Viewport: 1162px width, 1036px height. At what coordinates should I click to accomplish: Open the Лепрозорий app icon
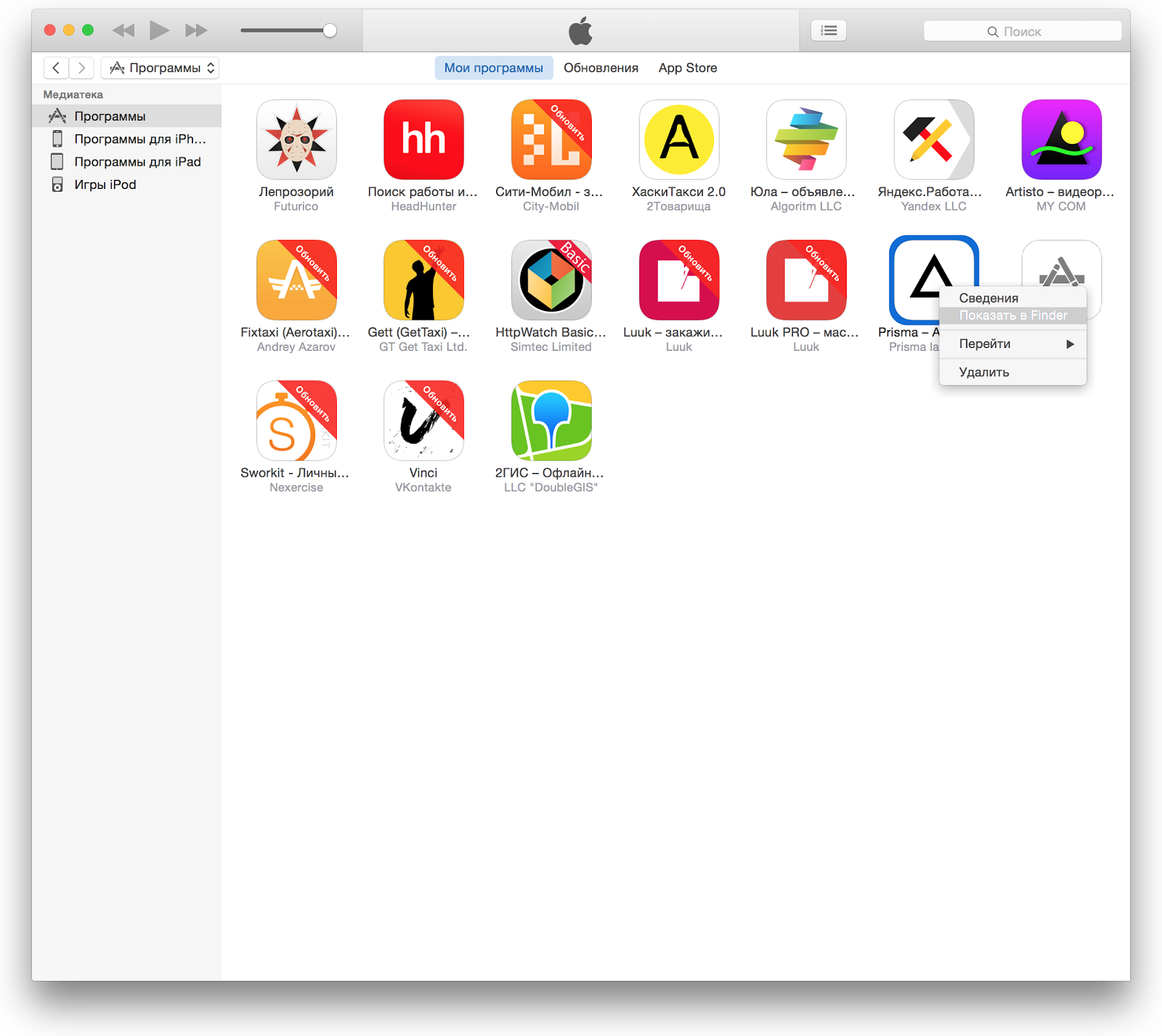[x=296, y=139]
